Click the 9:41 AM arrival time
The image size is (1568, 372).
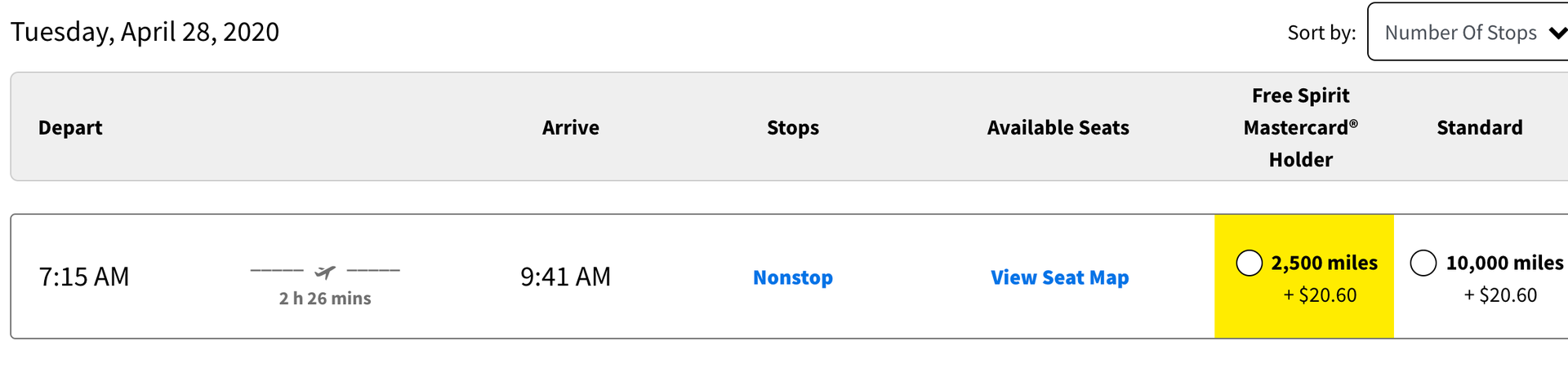565,277
